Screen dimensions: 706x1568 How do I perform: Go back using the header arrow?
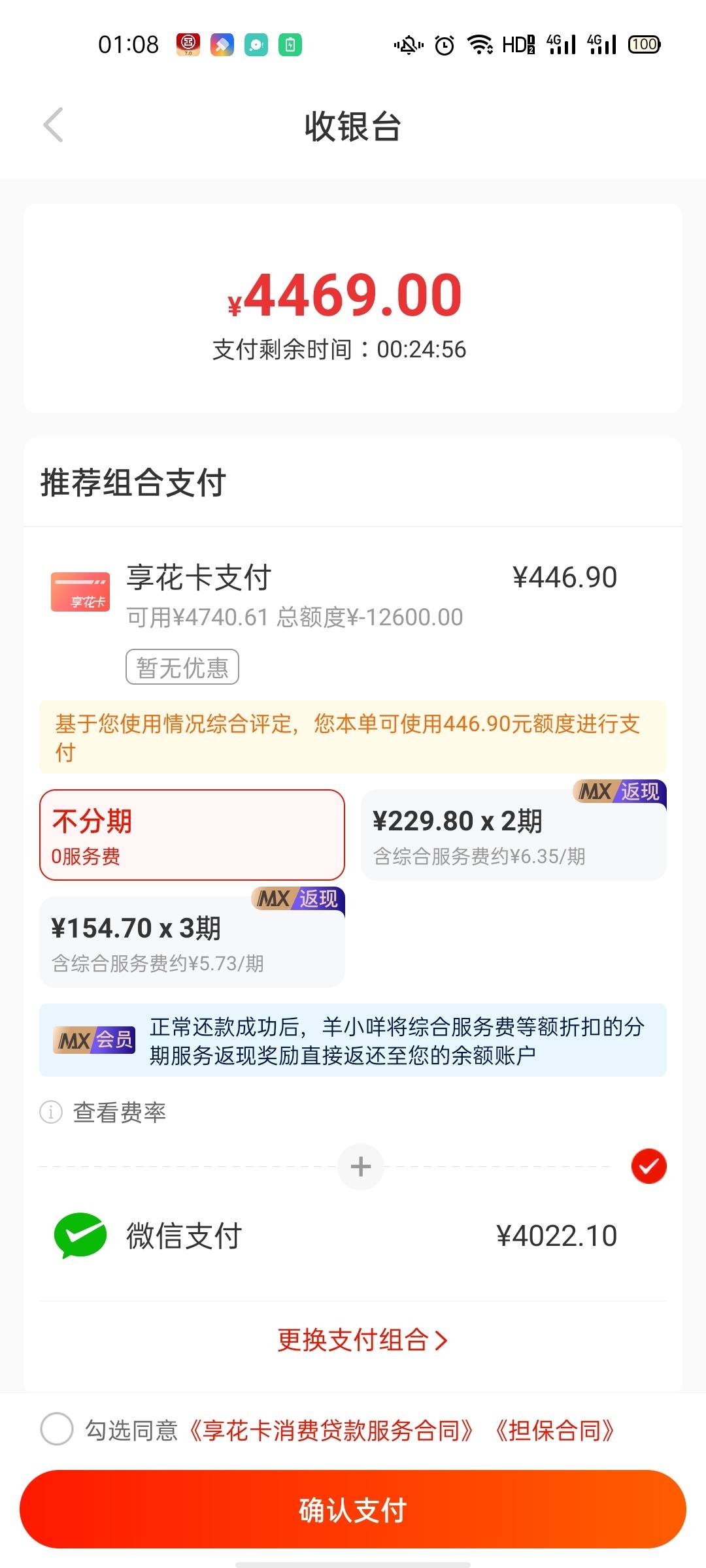[x=54, y=125]
